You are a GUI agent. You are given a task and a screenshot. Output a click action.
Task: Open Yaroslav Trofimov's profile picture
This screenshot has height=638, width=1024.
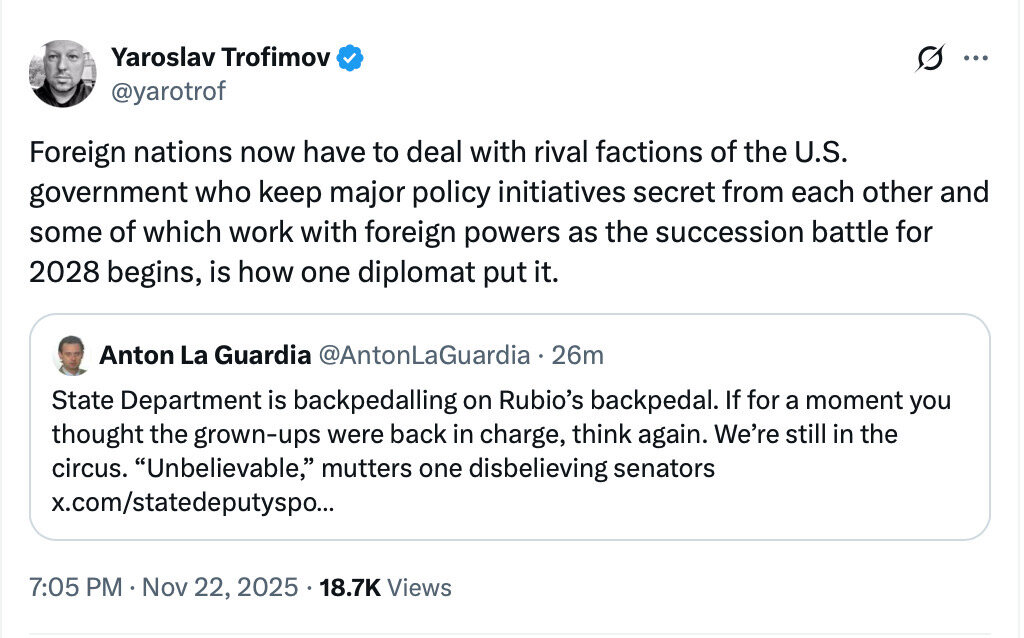point(63,73)
